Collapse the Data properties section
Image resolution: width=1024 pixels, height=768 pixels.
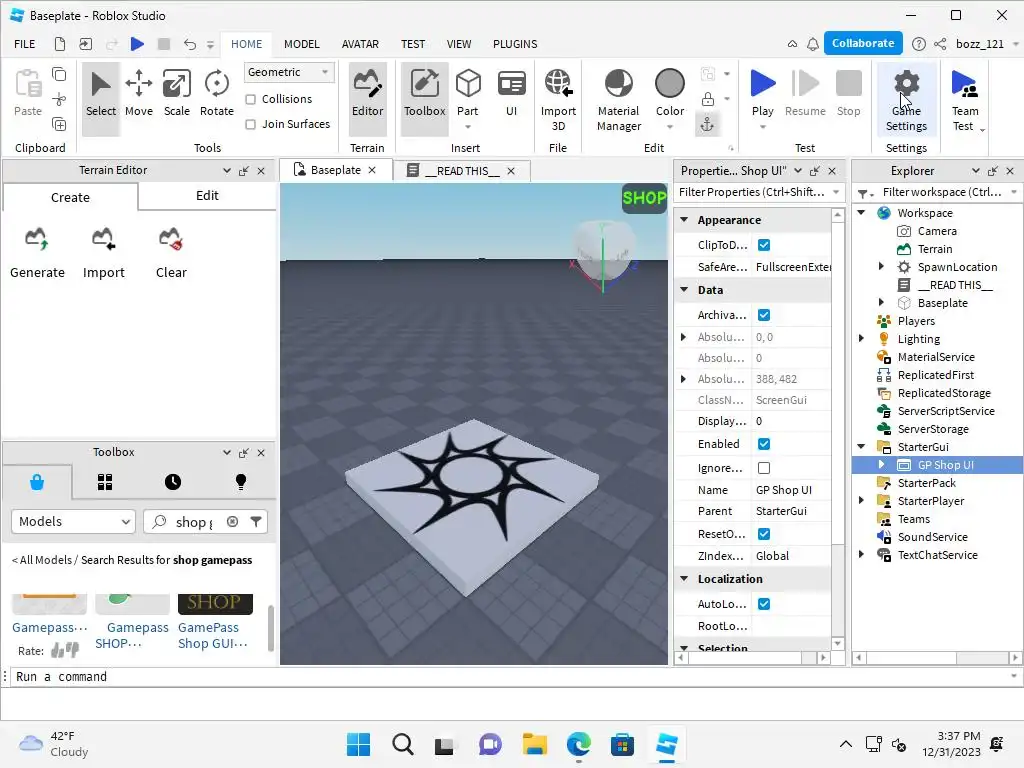[x=684, y=289]
